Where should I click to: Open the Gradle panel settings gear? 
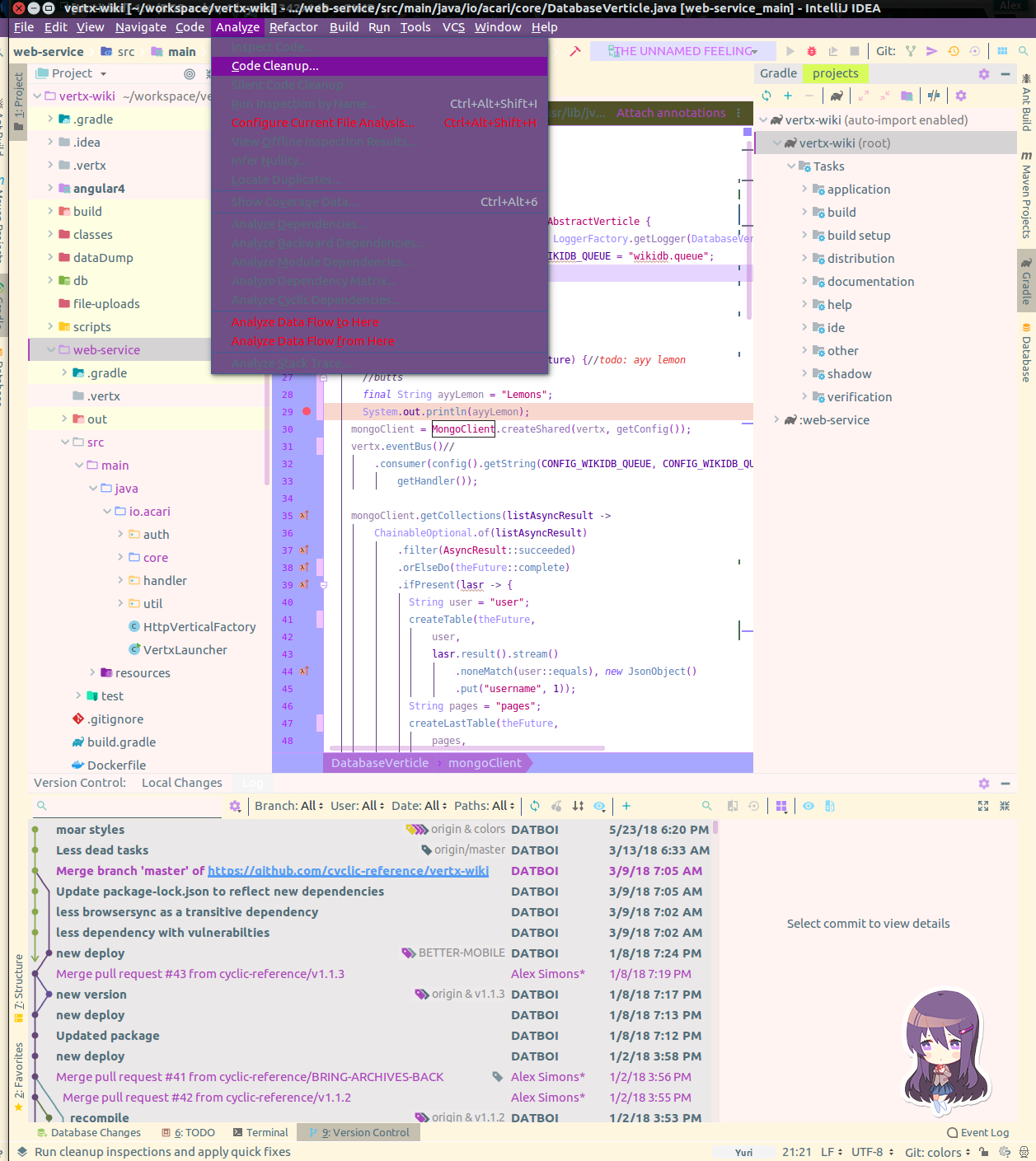[983, 73]
